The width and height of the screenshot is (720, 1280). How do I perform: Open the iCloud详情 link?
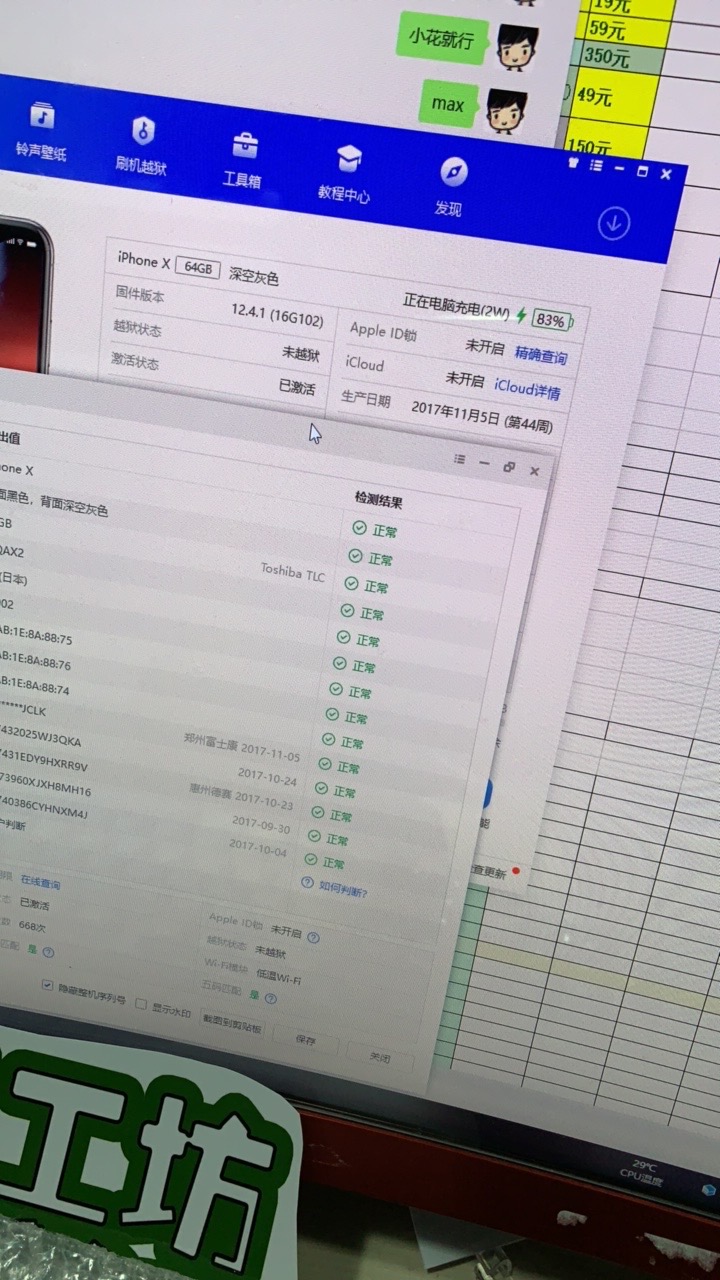tap(527, 388)
